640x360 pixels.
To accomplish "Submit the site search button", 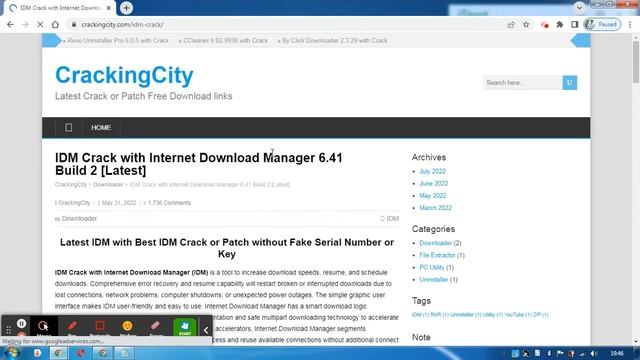I will [570, 83].
